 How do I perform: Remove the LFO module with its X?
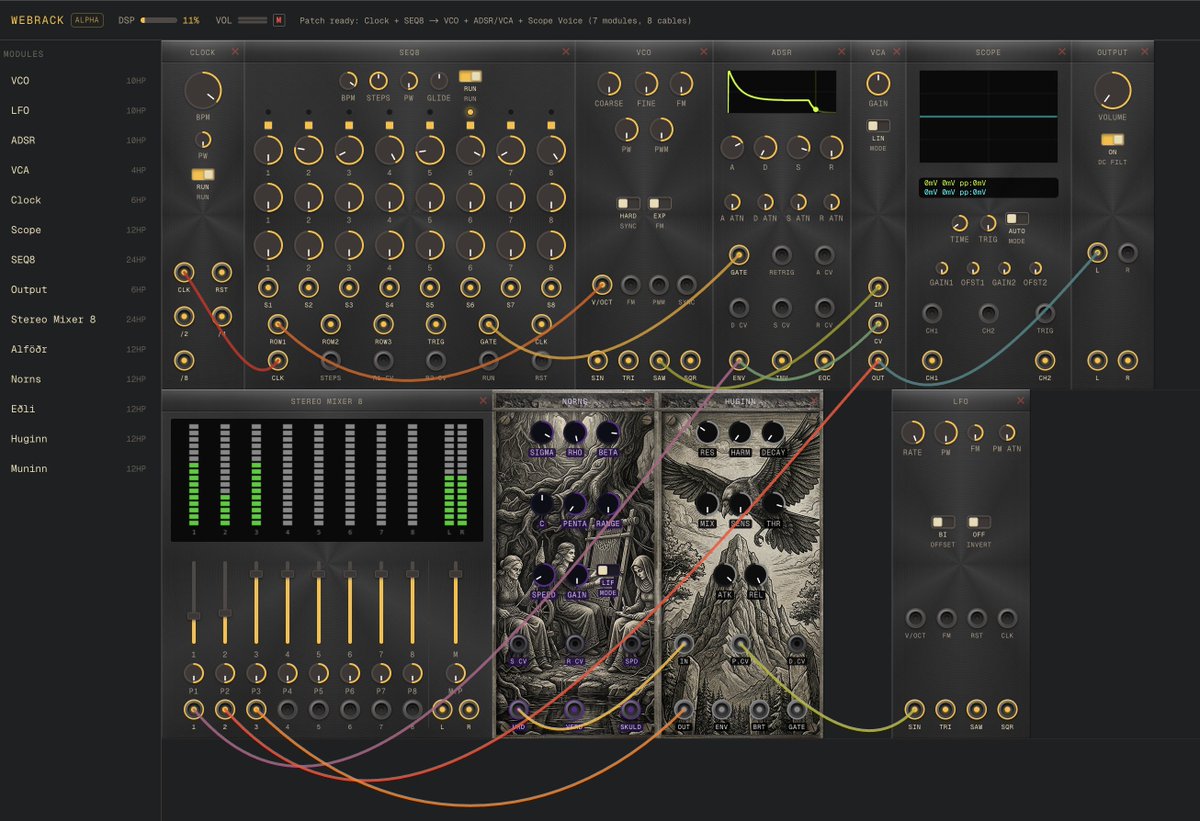click(1020, 401)
